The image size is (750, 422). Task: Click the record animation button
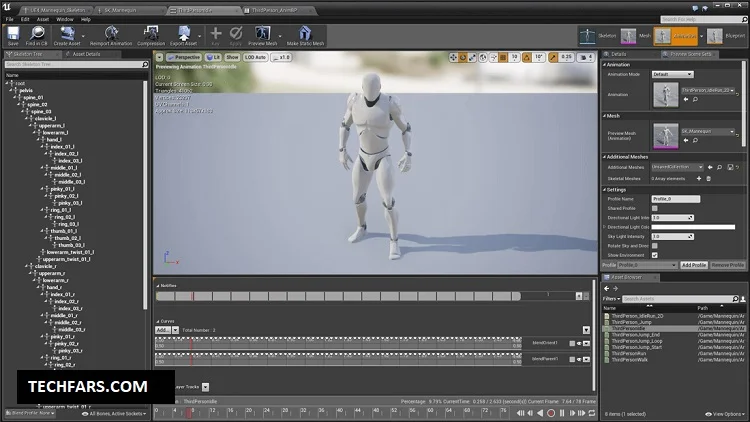coord(551,413)
